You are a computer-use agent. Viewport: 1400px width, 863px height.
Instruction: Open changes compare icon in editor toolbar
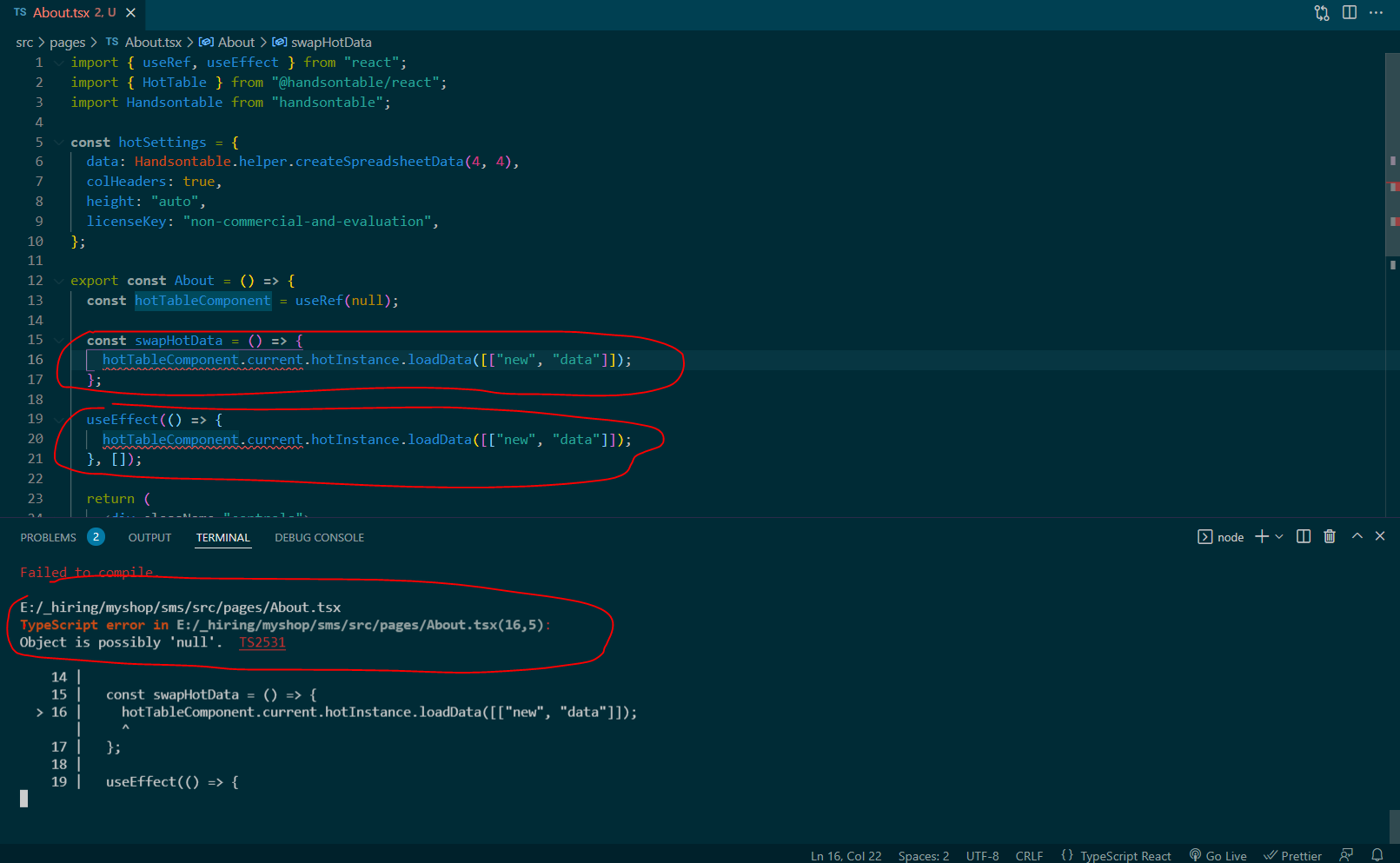click(1322, 13)
